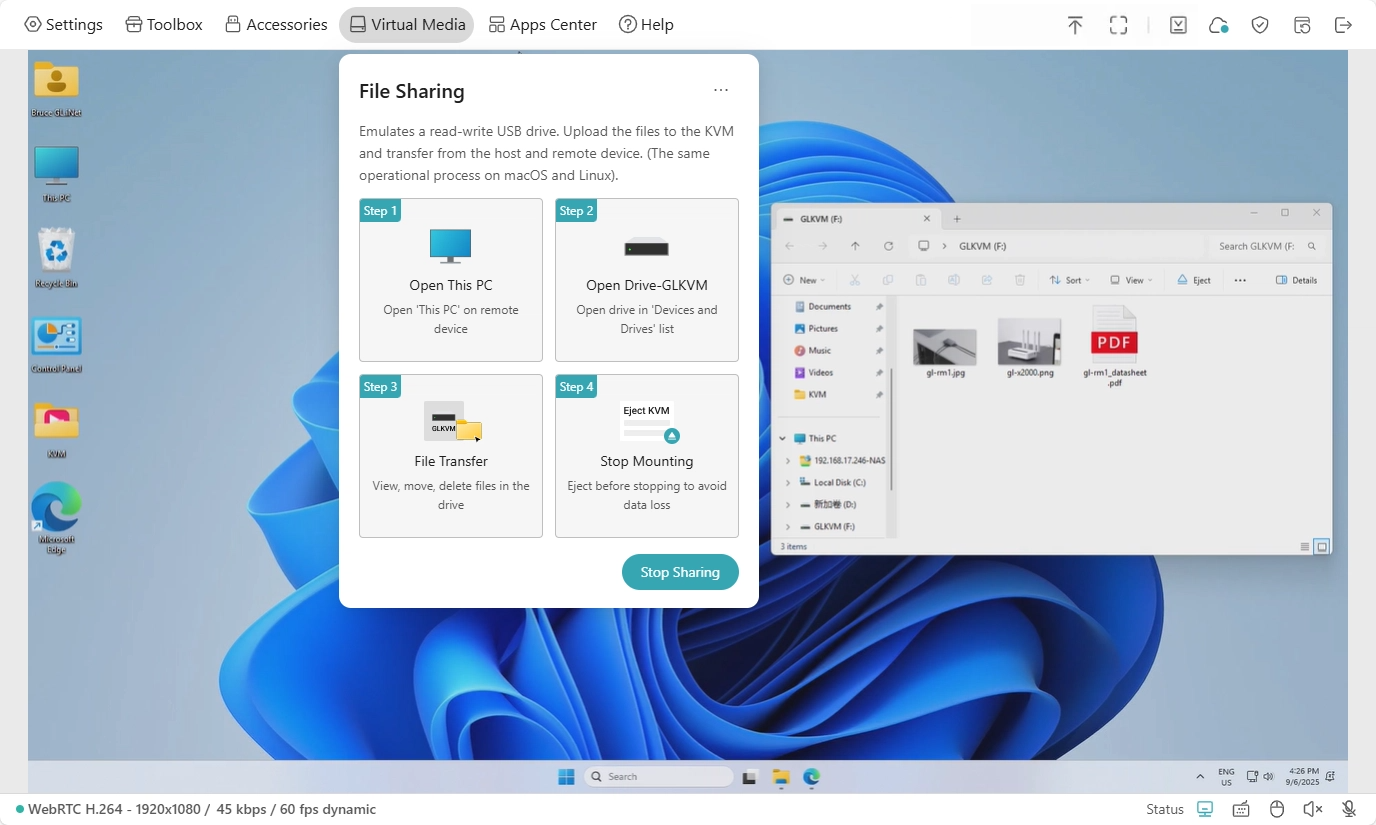
Task: Open the New dropdown in Explorer
Action: (x=806, y=280)
